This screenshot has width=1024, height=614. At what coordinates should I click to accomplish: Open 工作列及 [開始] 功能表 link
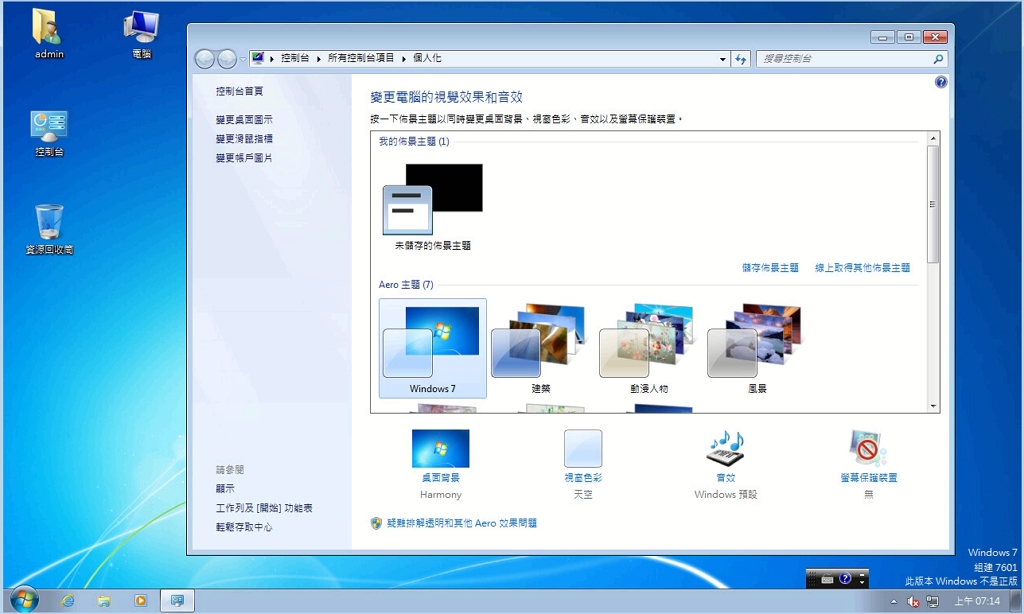(264, 508)
